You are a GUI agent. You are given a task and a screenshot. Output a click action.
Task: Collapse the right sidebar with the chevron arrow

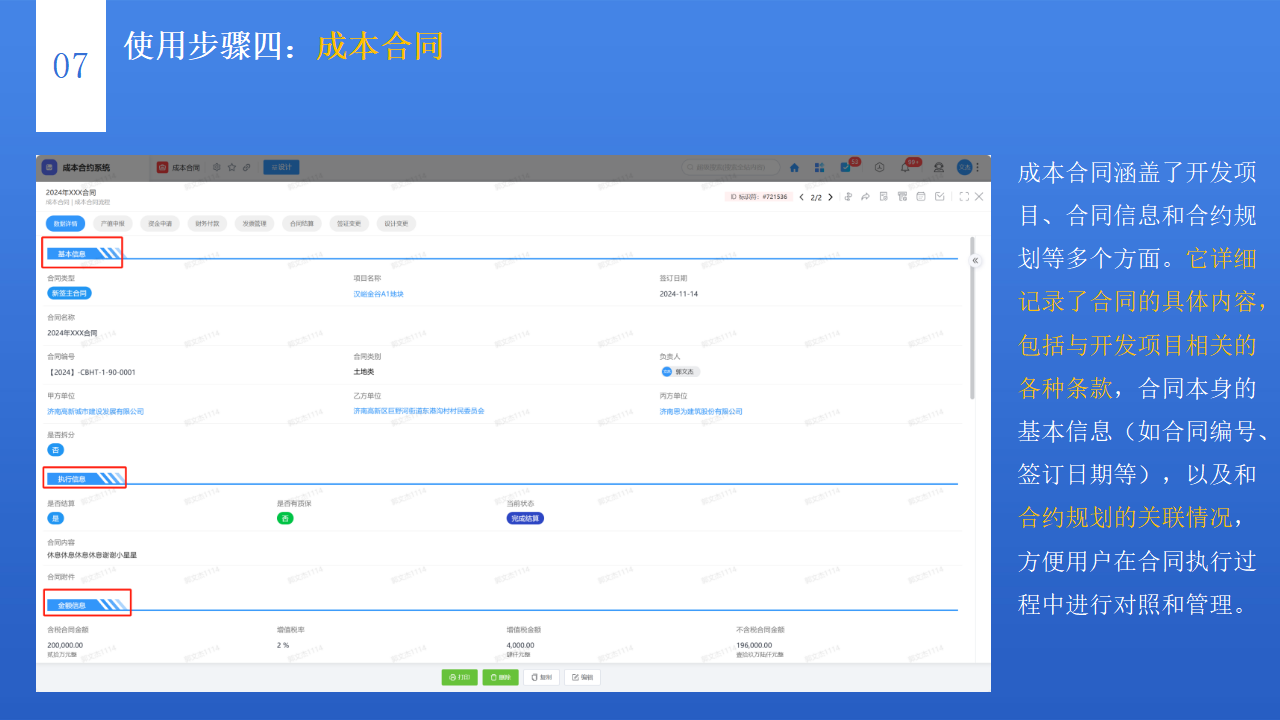974,259
